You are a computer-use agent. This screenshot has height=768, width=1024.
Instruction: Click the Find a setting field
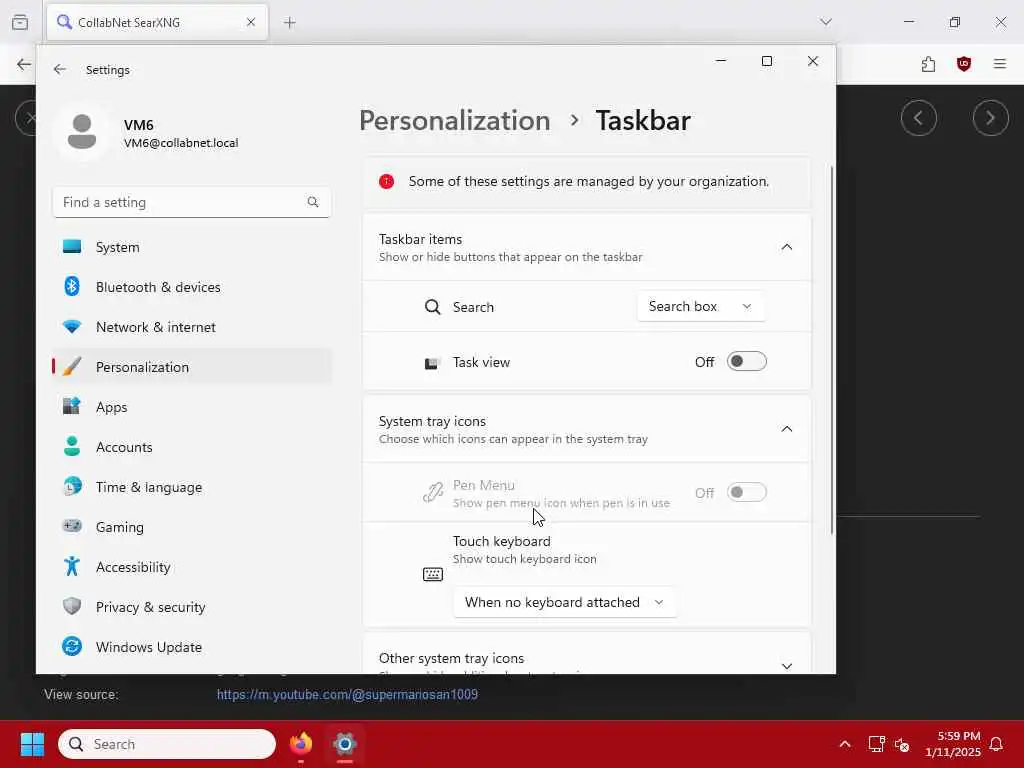(x=192, y=202)
